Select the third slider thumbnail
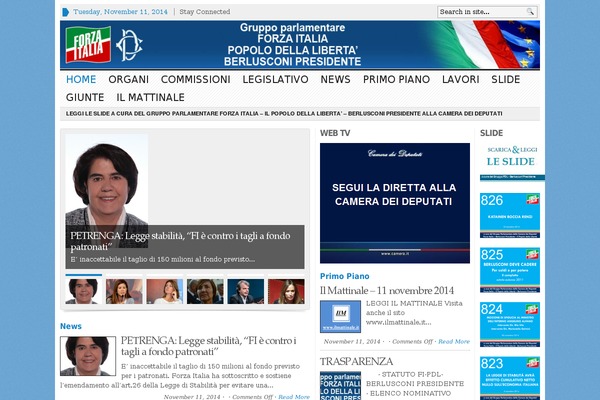 pos(165,291)
